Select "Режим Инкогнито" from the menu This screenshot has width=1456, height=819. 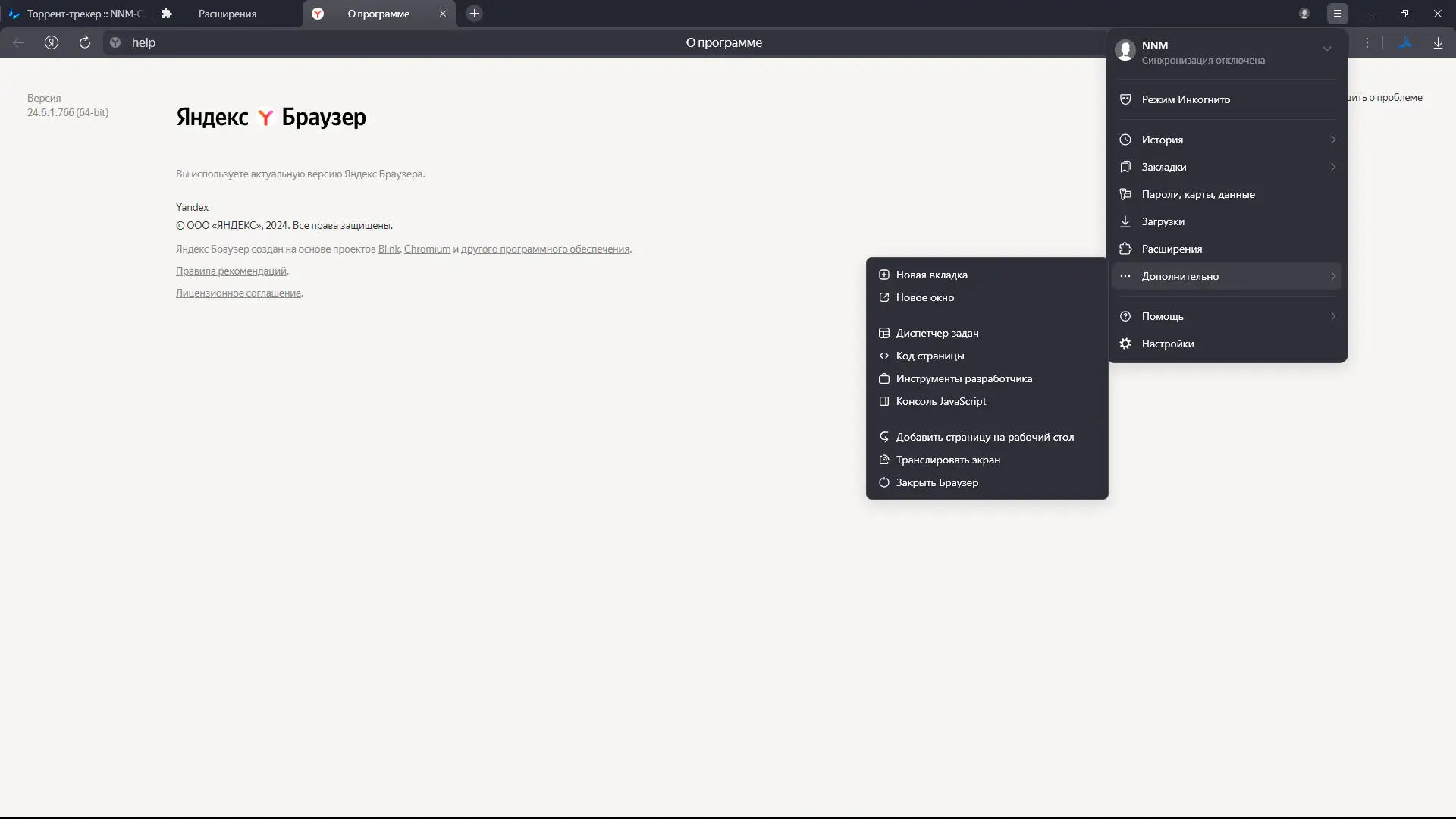click(1227, 99)
